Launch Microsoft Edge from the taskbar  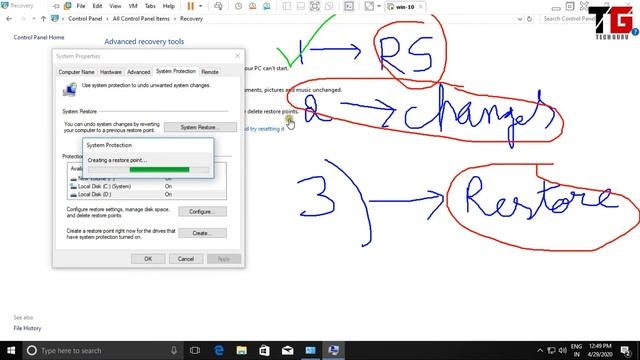click(219, 351)
